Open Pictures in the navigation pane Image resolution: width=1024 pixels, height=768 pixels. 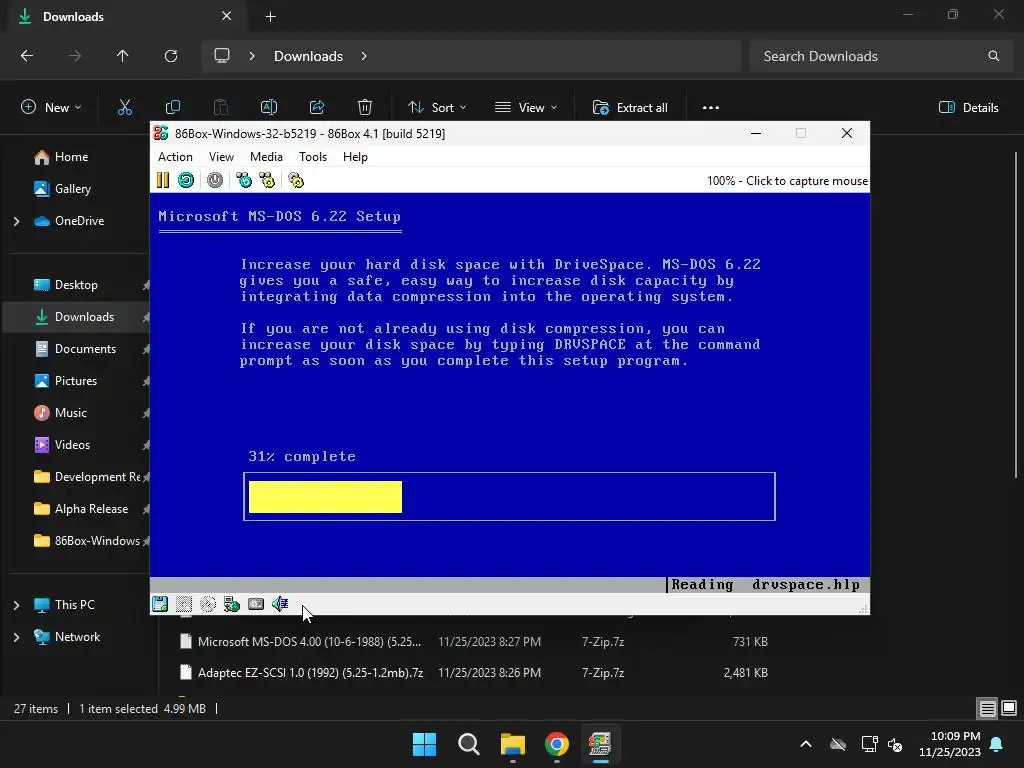pyautogui.click(x=77, y=381)
